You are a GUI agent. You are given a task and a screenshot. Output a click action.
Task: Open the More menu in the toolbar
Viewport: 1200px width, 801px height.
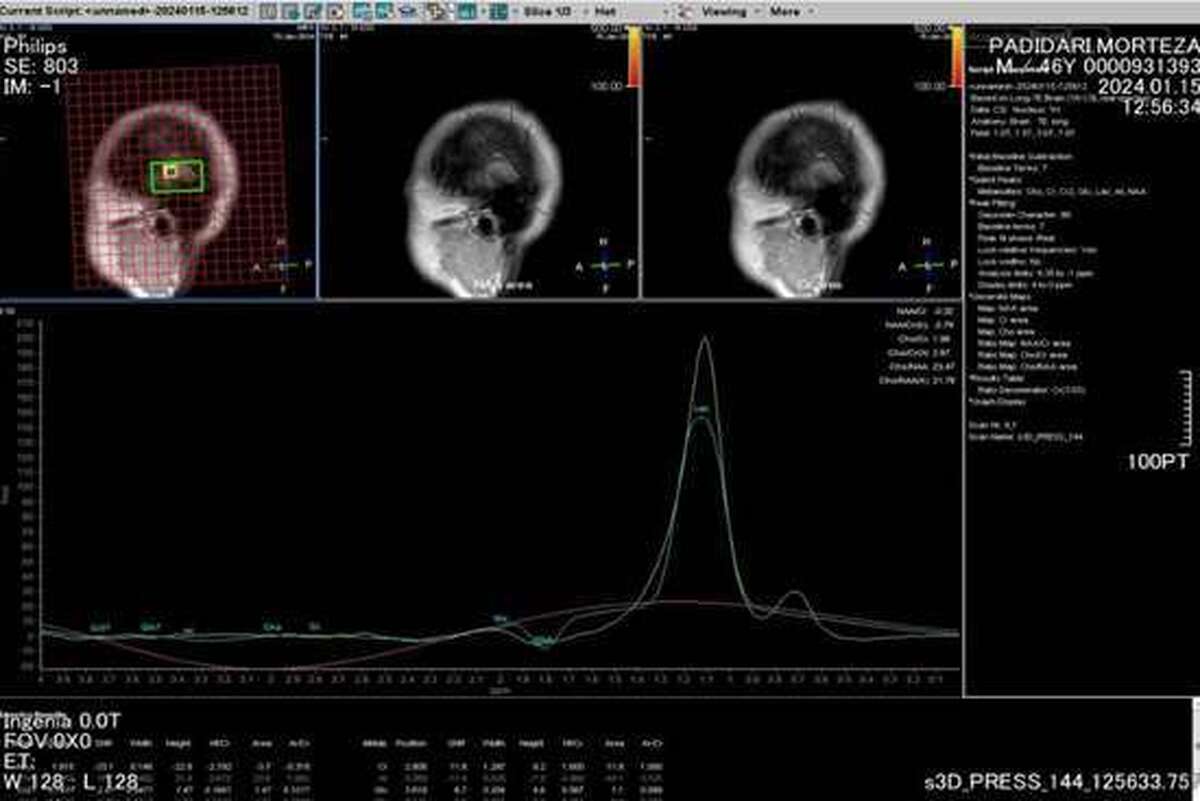pyautogui.click(x=789, y=12)
